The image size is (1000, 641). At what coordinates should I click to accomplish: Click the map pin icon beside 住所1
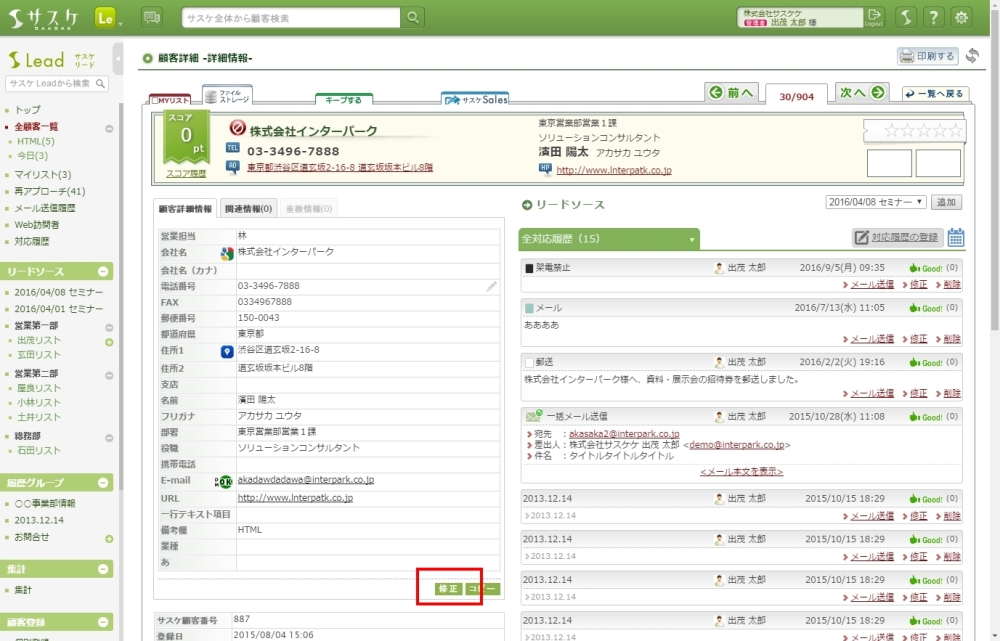click(226, 351)
